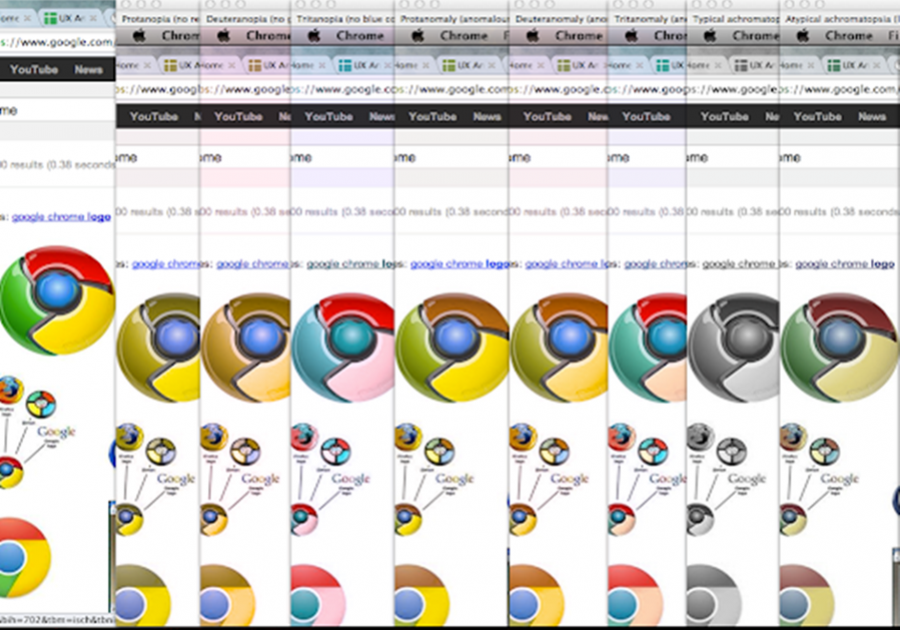Follow the 'google chrome logo' link in the Protanomaly window
Image resolution: width=900 pixels, height=630 pixels.
point(459,264)
